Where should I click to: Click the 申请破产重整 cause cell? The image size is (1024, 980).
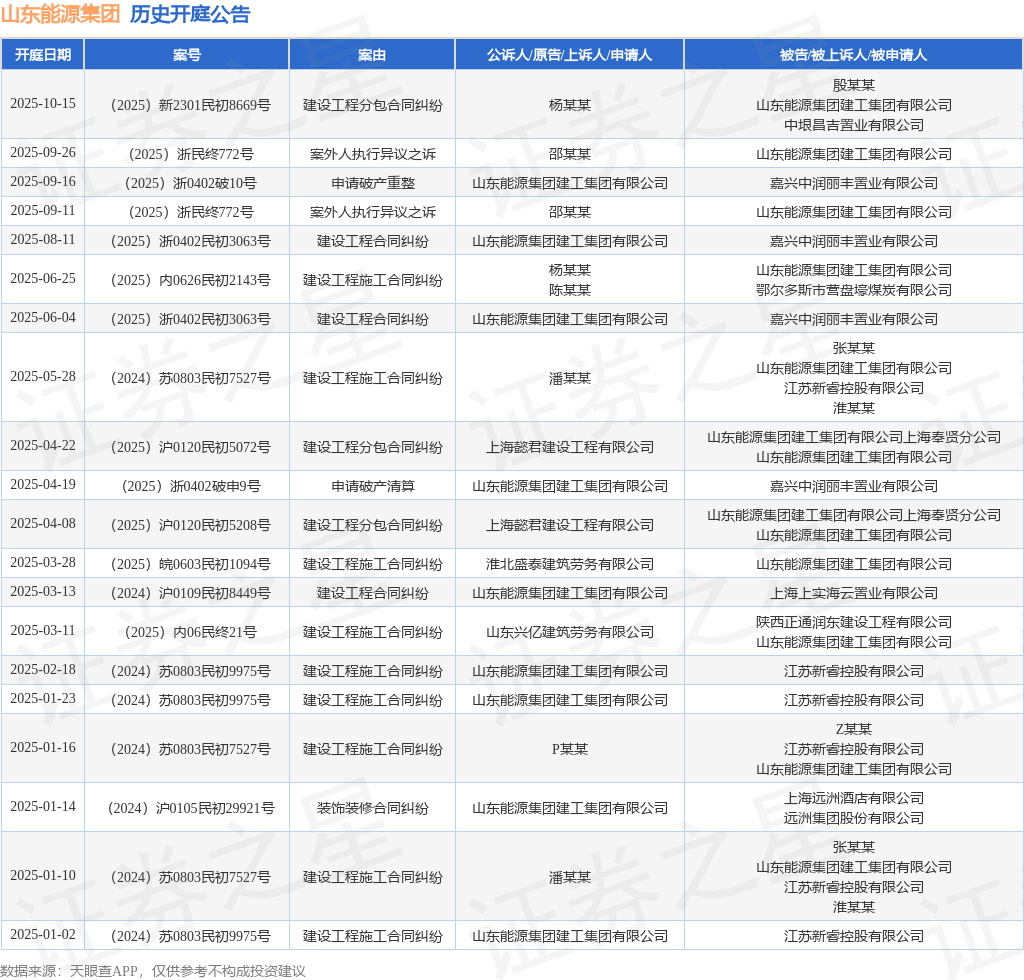[372, 183]
